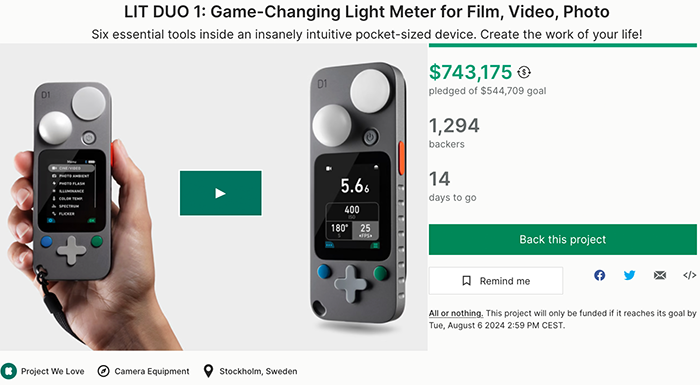The height and width of the screenshot is (385, 700).
Task: Back this project
Action: pos(562,239)
